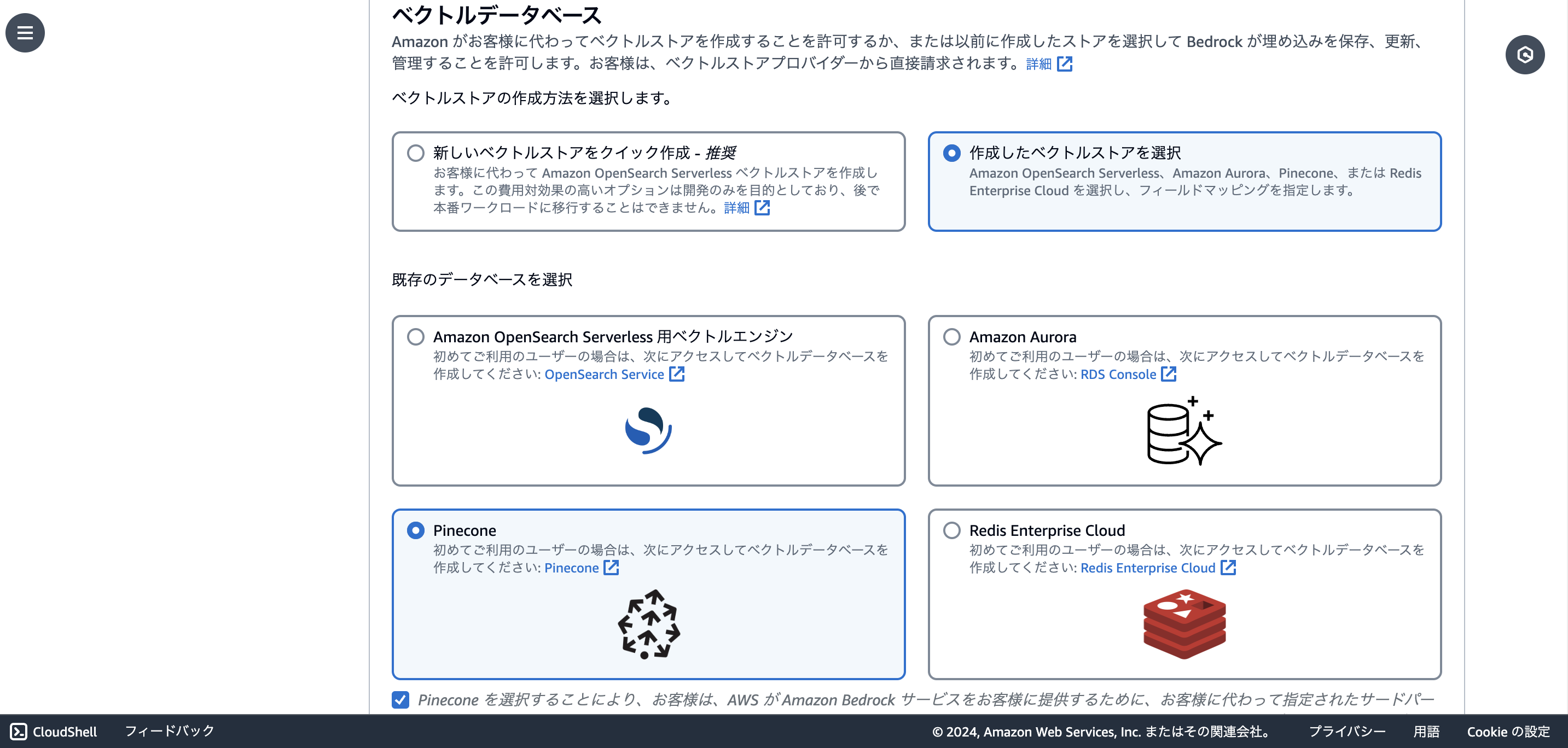Screen dimensions: 1568x748
Task: Click the hexagonal service icon at top right
Action: tap(1525, 54)
